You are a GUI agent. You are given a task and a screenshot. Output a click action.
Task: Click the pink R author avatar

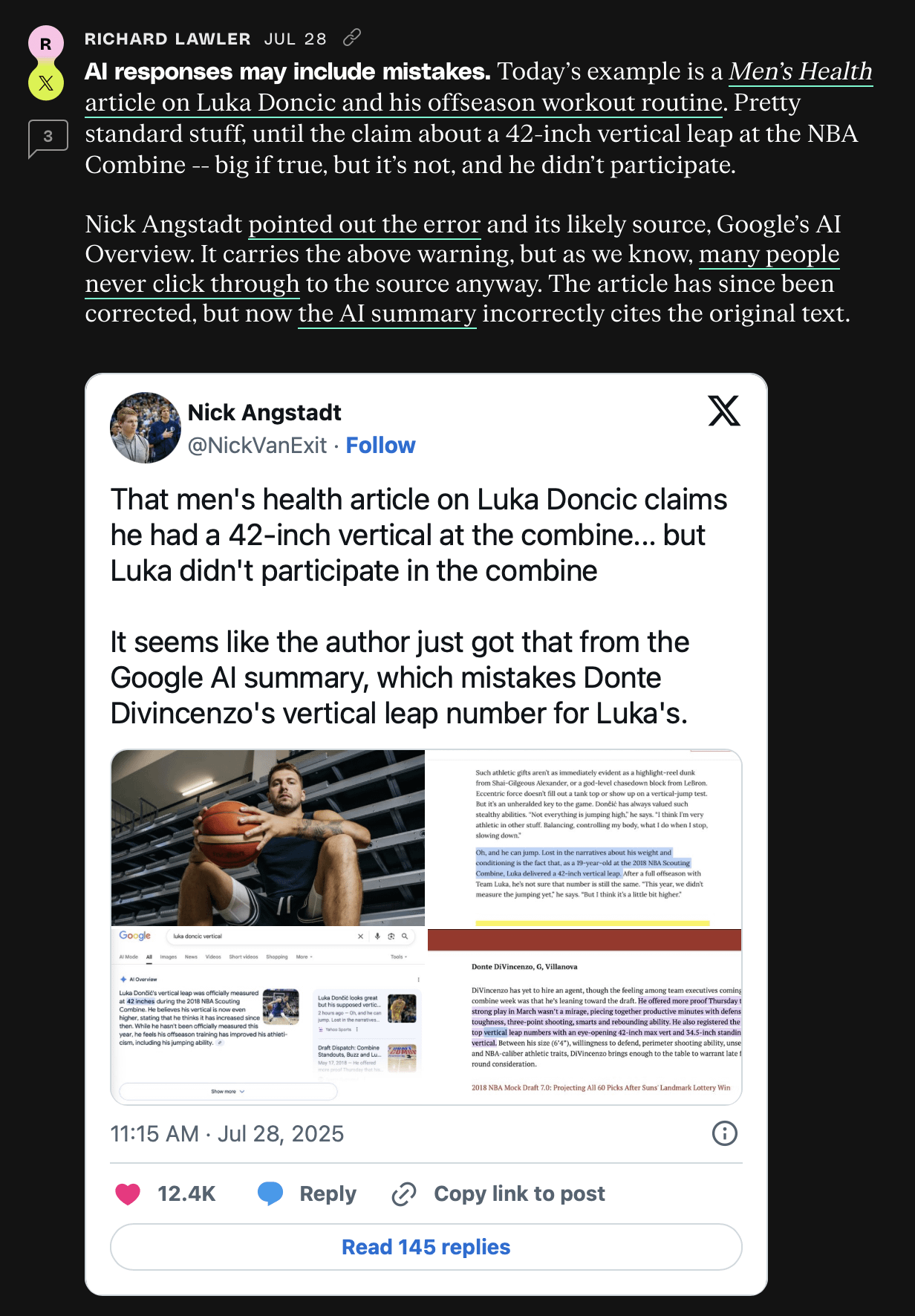(46, 43)
